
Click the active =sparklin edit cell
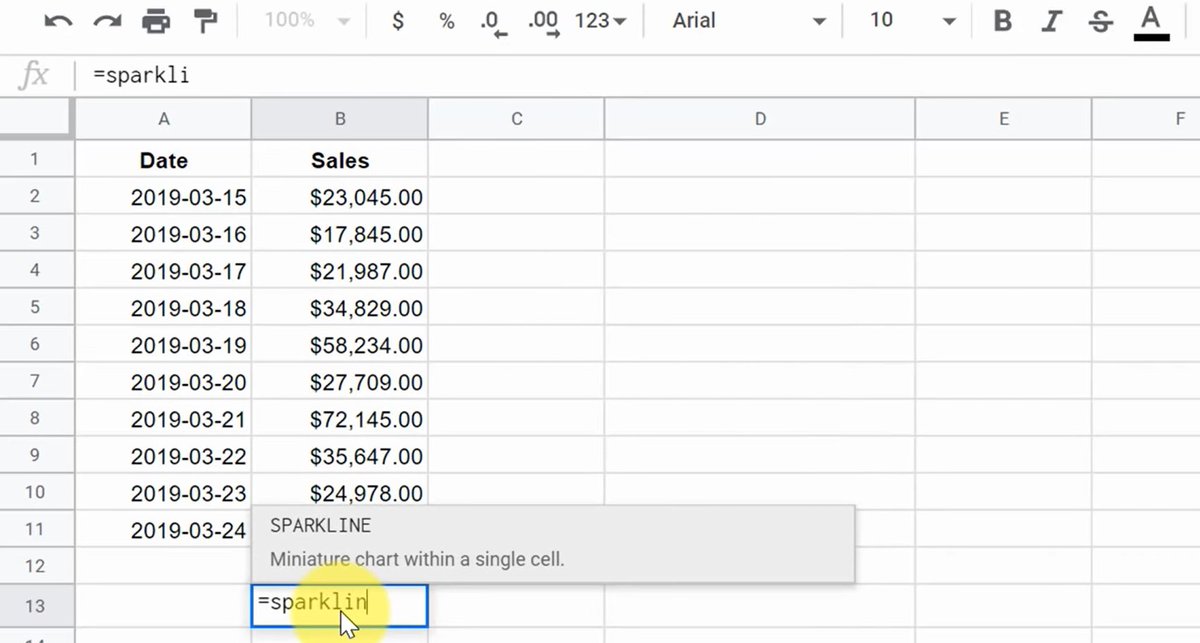[x=340, y=605]
